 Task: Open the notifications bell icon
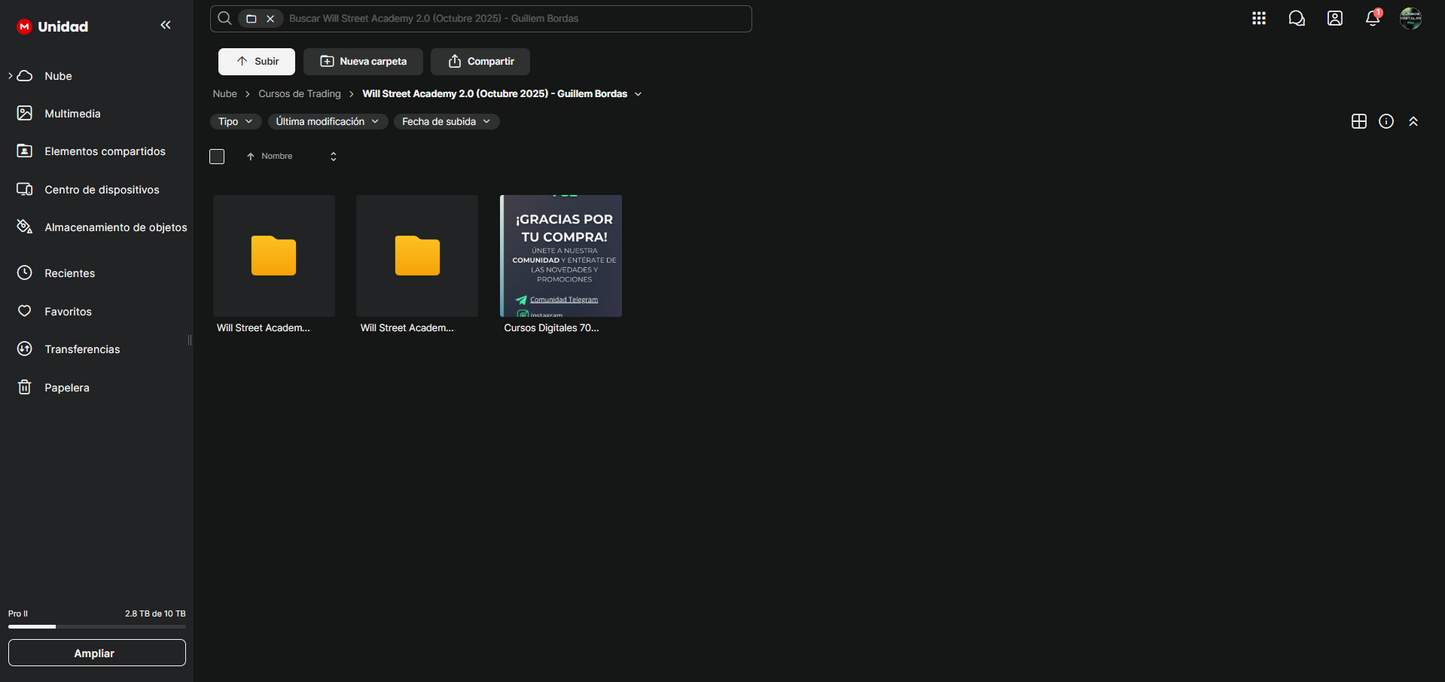[x=1373, y=18]
